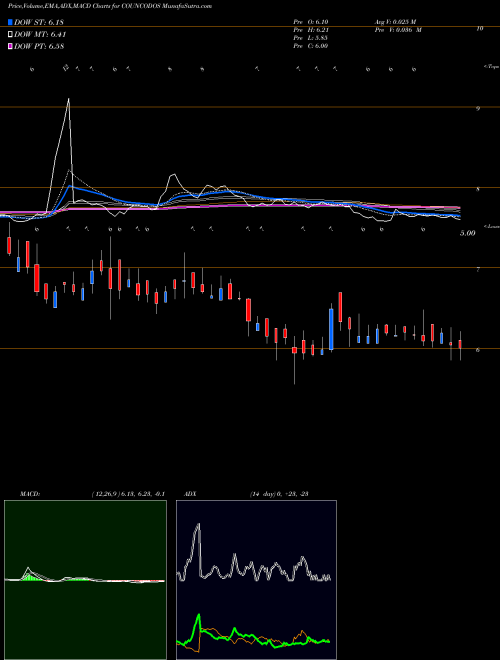Click the price axis label 7
Viewport: 500px width, 660px height.
click(478, 269)
